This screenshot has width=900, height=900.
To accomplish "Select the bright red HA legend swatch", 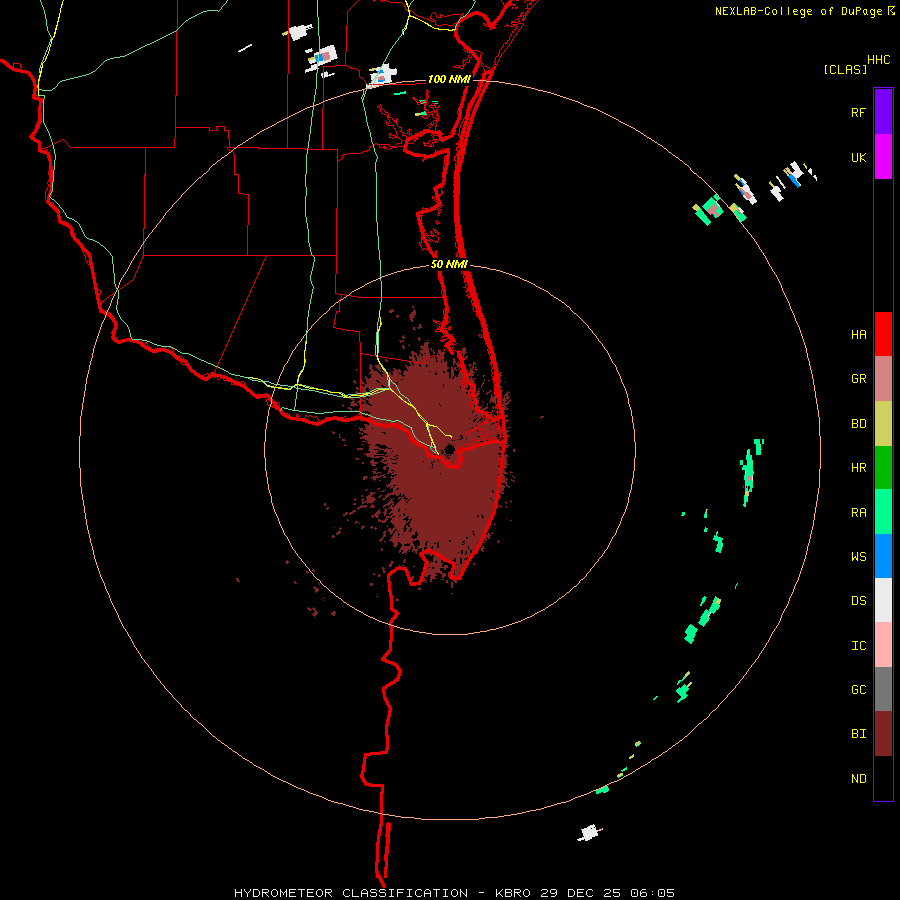I will (883, 334).
